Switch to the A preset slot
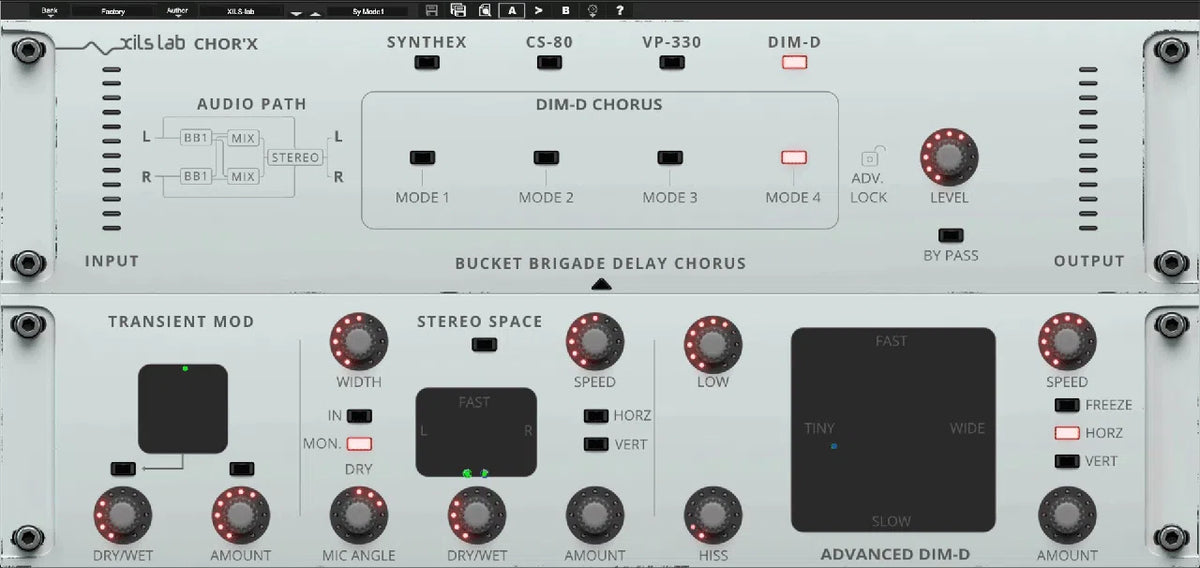Image resolution: width=1200 pixels, height=568 pixels. coord(512,11)
